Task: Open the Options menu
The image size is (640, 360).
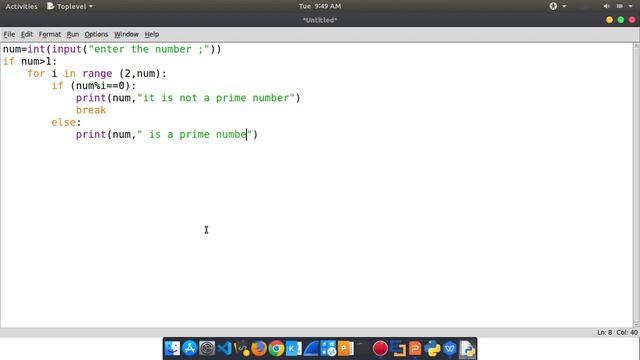Action: [96, 34]
